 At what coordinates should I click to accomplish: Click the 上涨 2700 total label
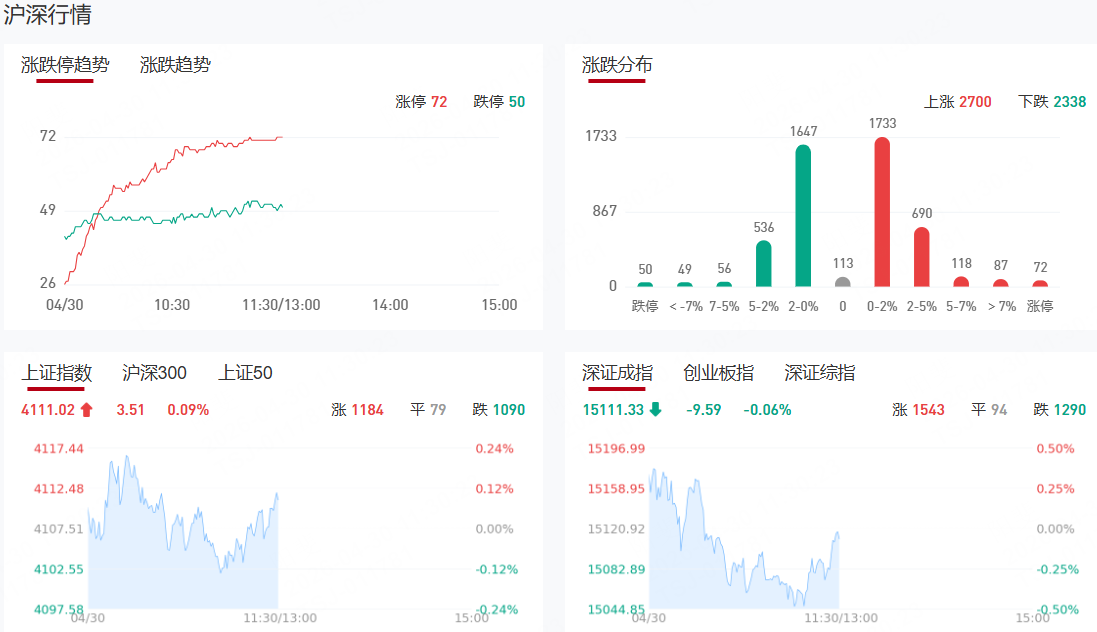click(x=957, y=102)
